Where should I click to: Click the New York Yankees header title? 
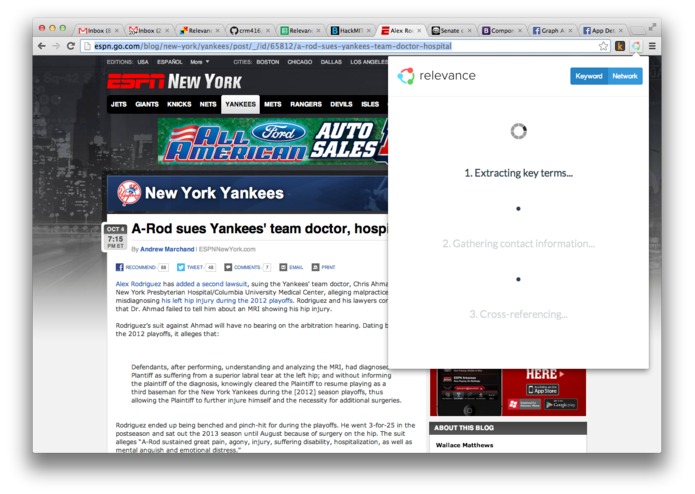point(214,193)
